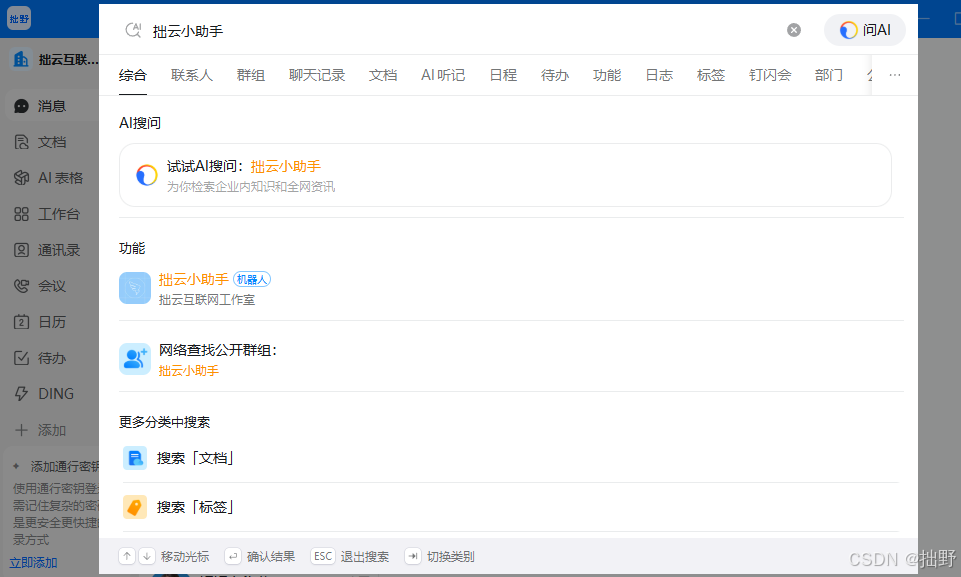
Task: Select the 标签 tab
Action: click(711, 75)
